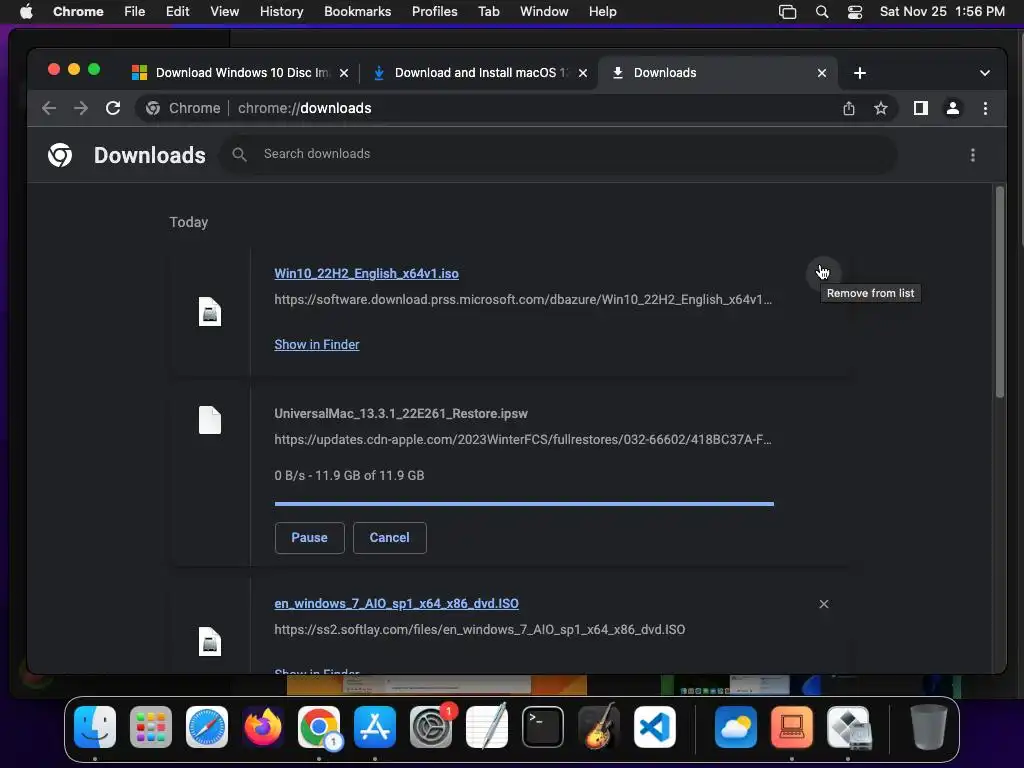Open Visual Studio Code from the Dock
This screenshot has height=768, width=1024.
(x=655, y=727)
